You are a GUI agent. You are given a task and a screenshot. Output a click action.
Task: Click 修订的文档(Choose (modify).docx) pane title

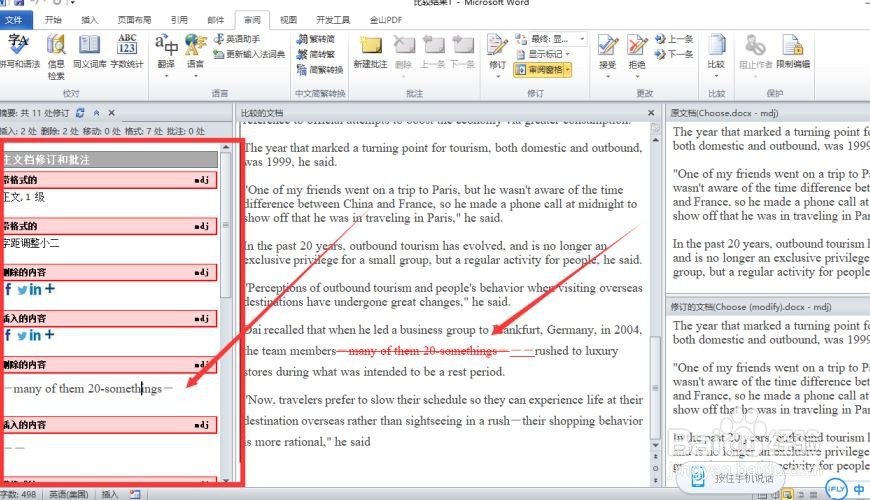coord(751,307)
